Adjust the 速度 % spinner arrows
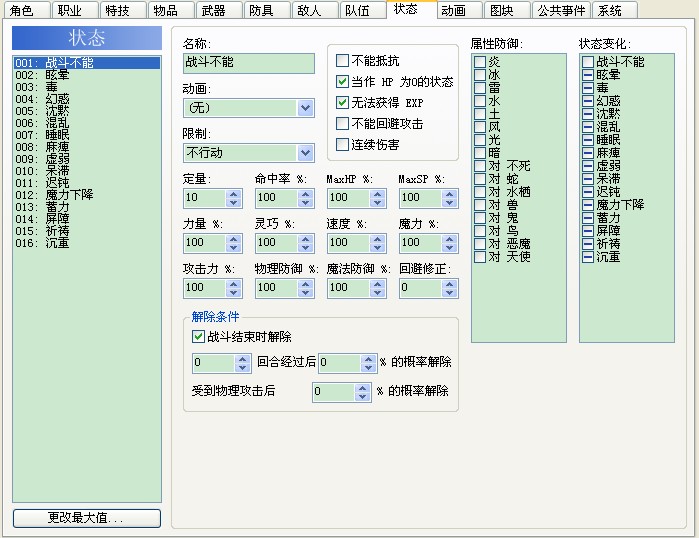This screenshot has width=699, height=538. click(x=378, y=243)
